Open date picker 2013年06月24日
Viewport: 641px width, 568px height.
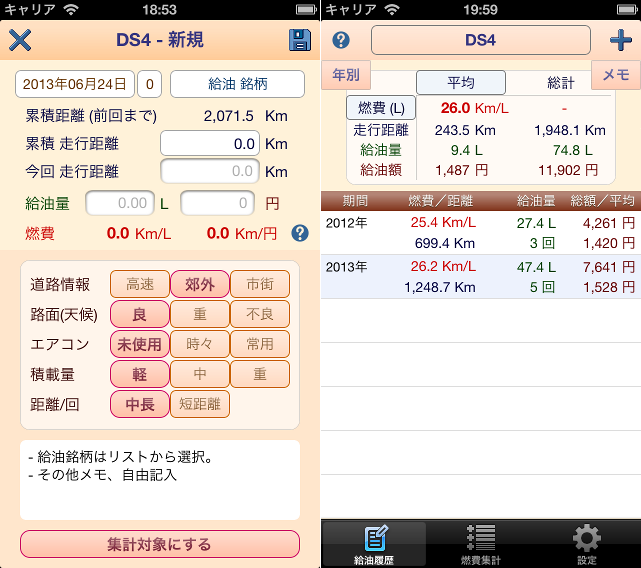click(75, 84)
